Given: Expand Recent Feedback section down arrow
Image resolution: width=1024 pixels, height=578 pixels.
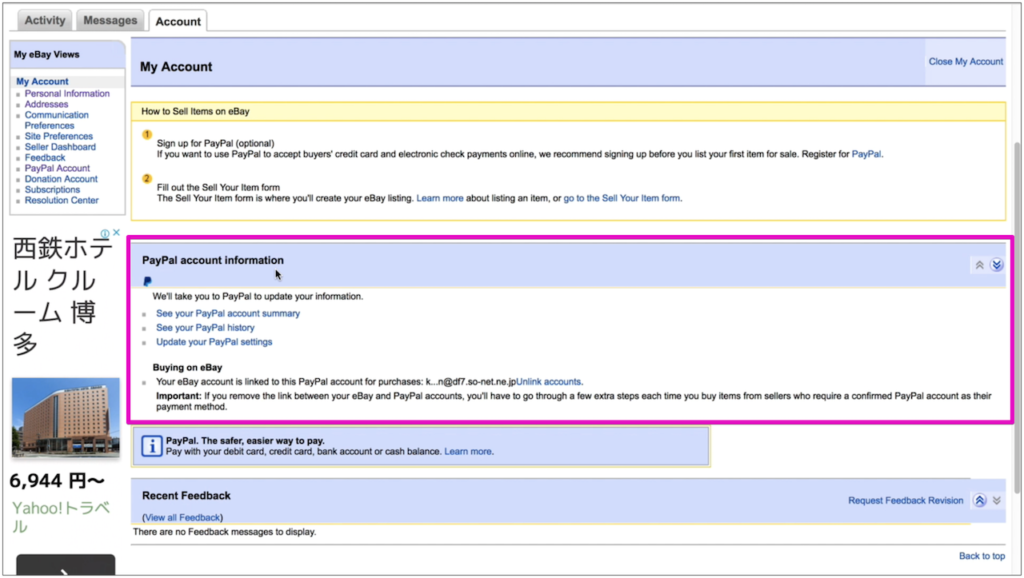Looking at the screenshot, I should 997,500.
